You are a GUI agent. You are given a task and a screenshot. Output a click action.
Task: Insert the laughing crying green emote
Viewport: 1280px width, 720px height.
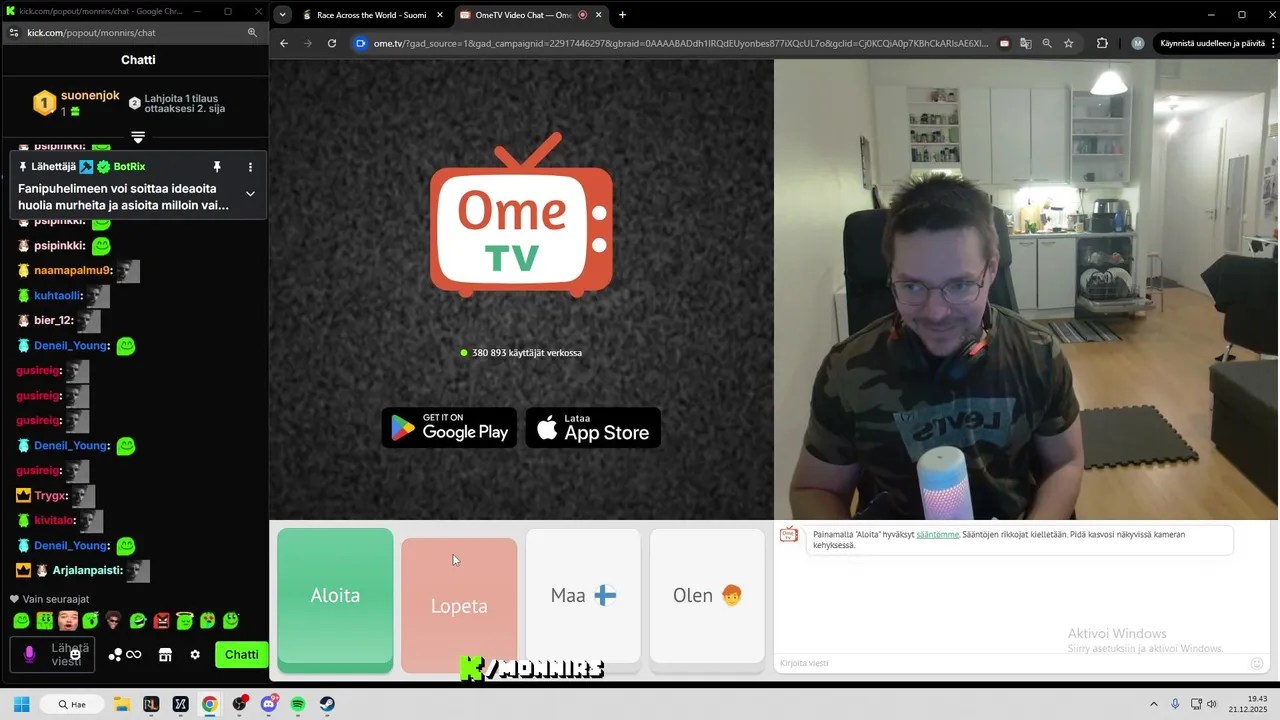(138, 621)
